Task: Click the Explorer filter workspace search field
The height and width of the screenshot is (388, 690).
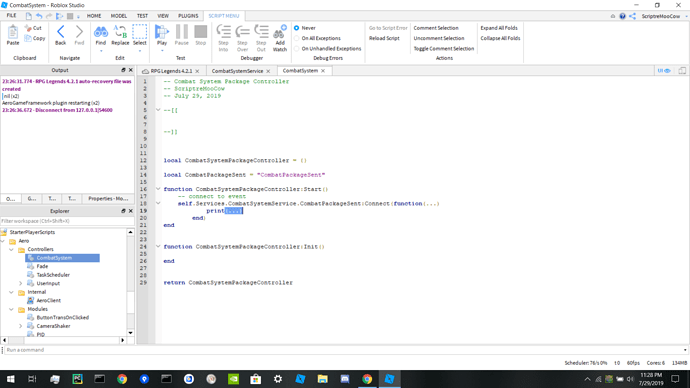Action: [66, 221]
